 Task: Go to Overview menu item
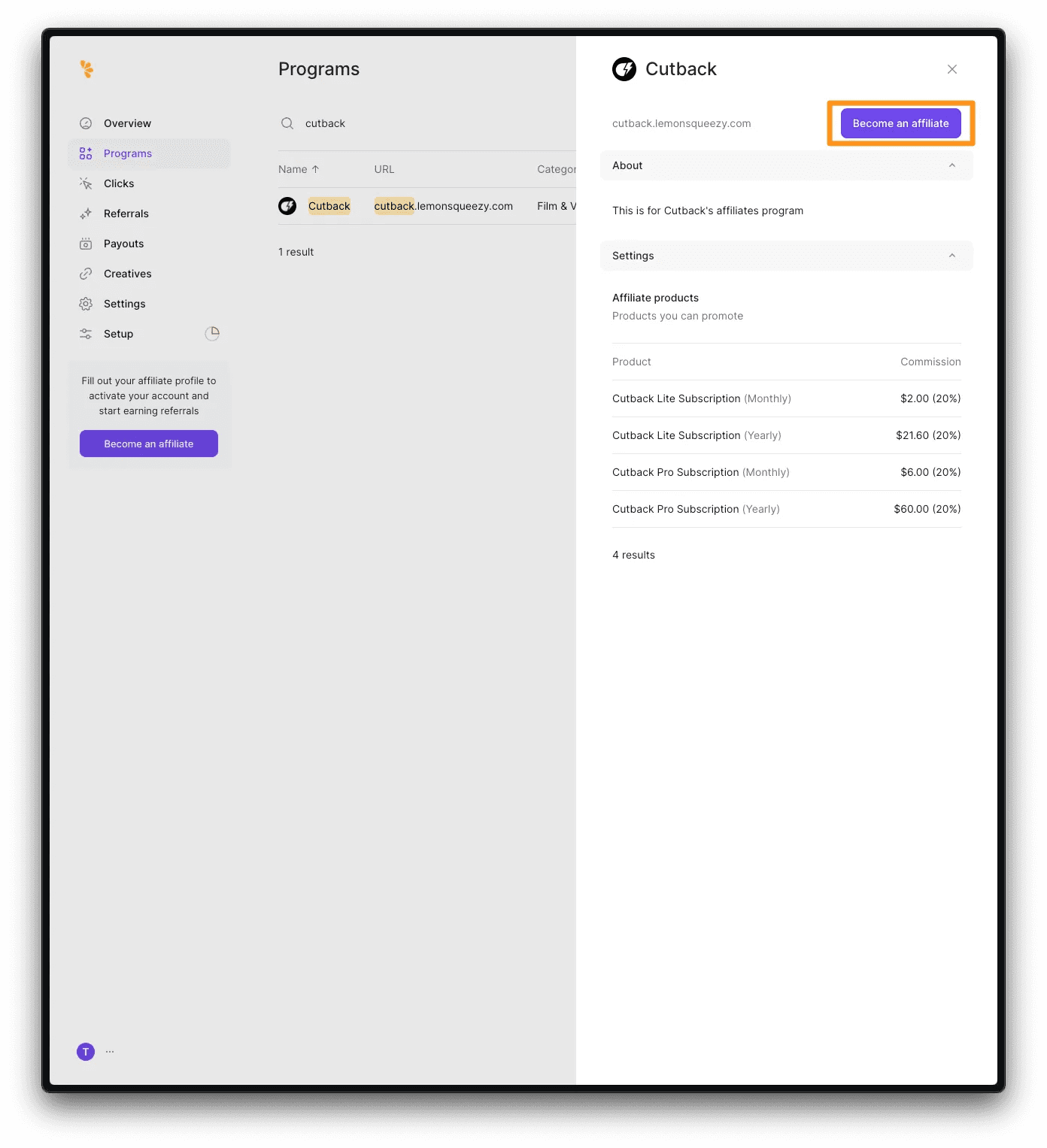click(149, 123)
